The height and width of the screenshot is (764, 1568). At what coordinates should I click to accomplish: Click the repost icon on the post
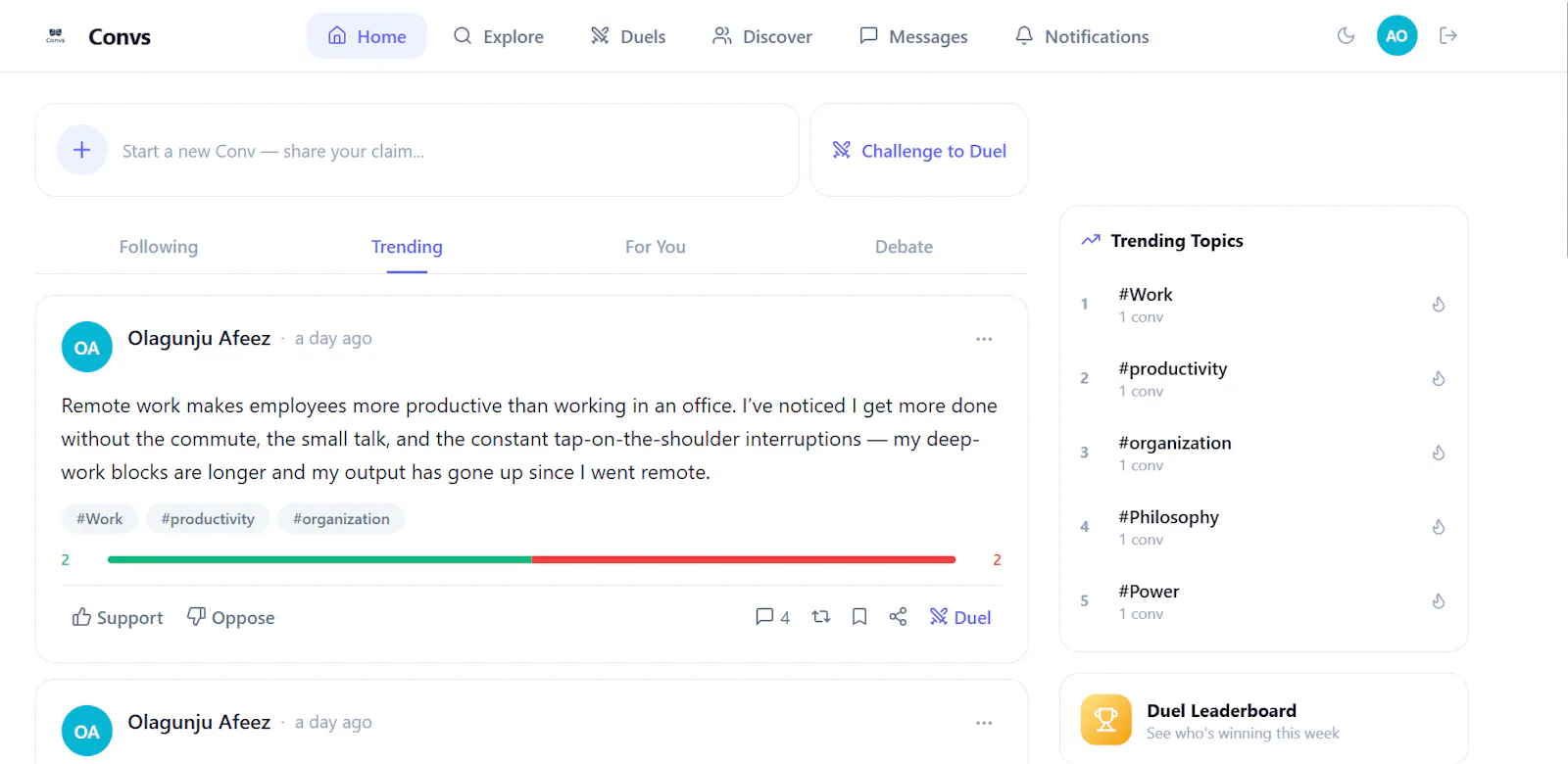pyautogui.click(x=821, y=617)
